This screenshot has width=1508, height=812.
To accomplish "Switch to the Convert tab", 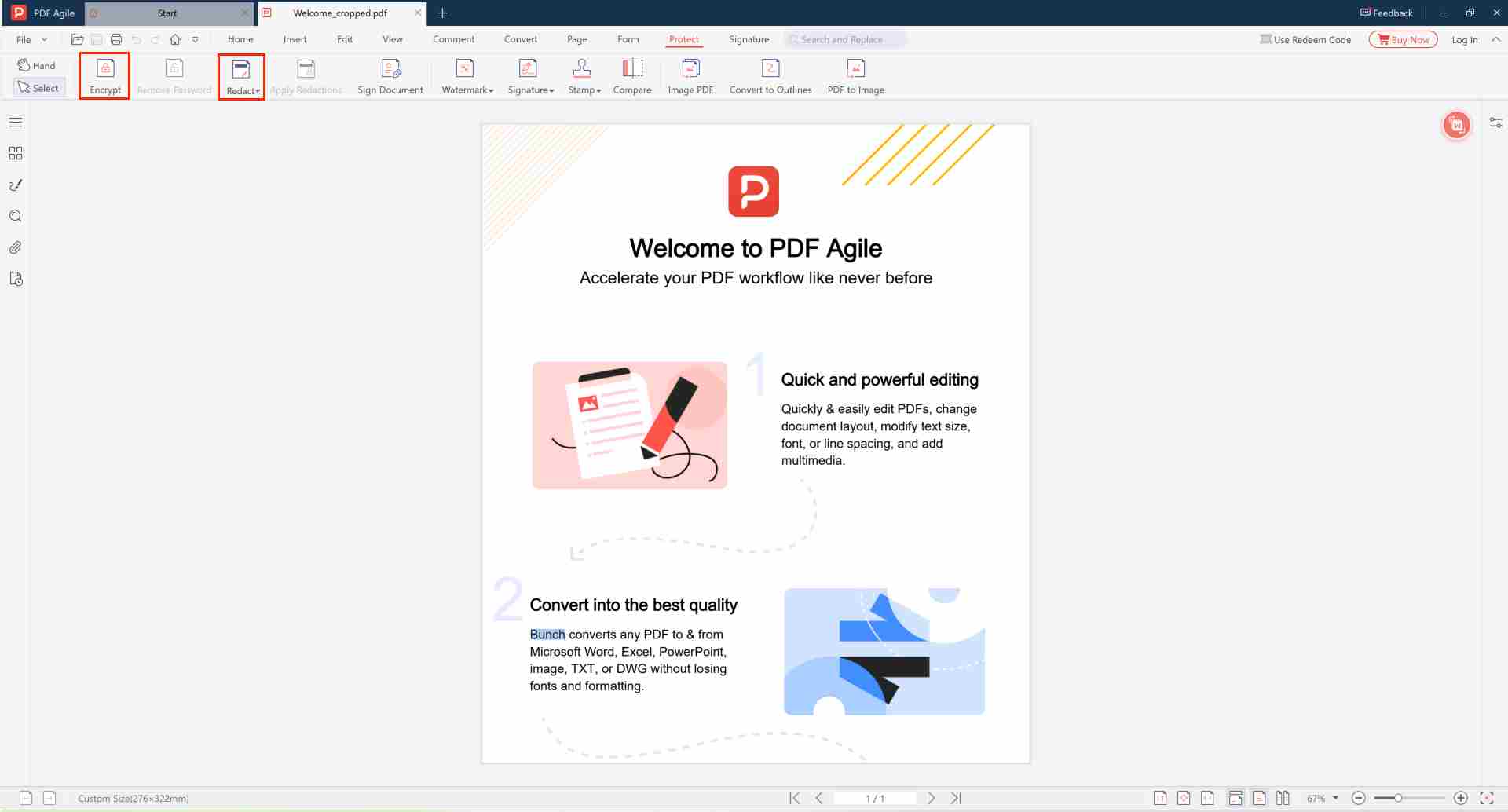I will coord(521,39).
